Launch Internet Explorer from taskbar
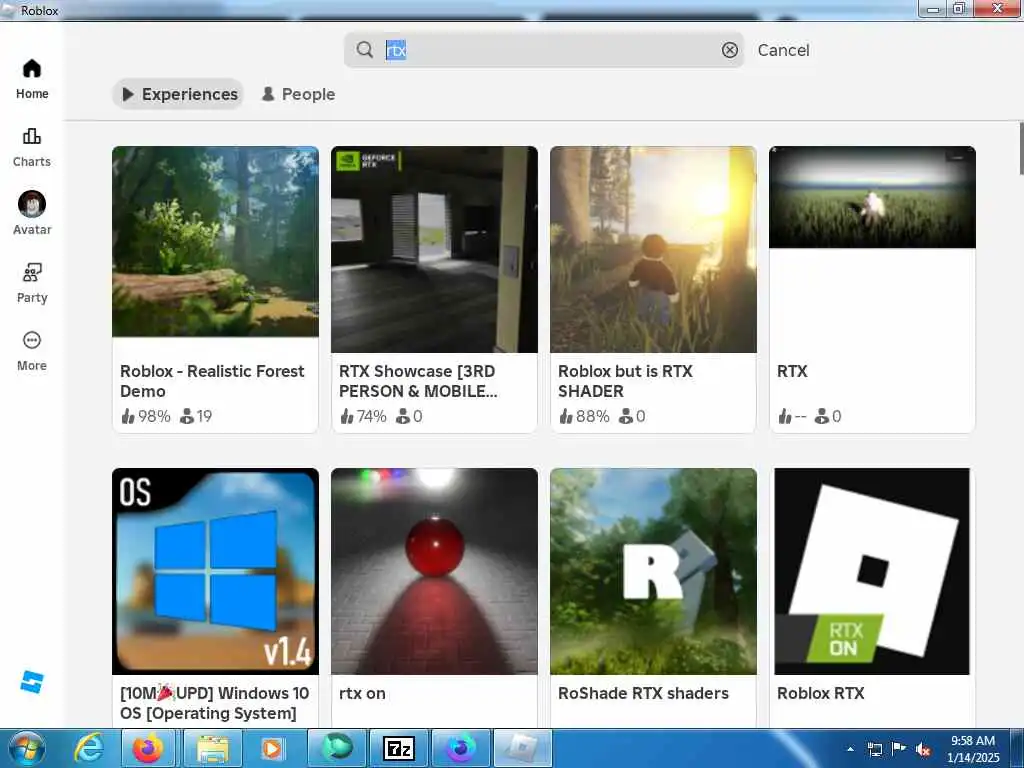The image size is (1024, 768). (88, 748)
